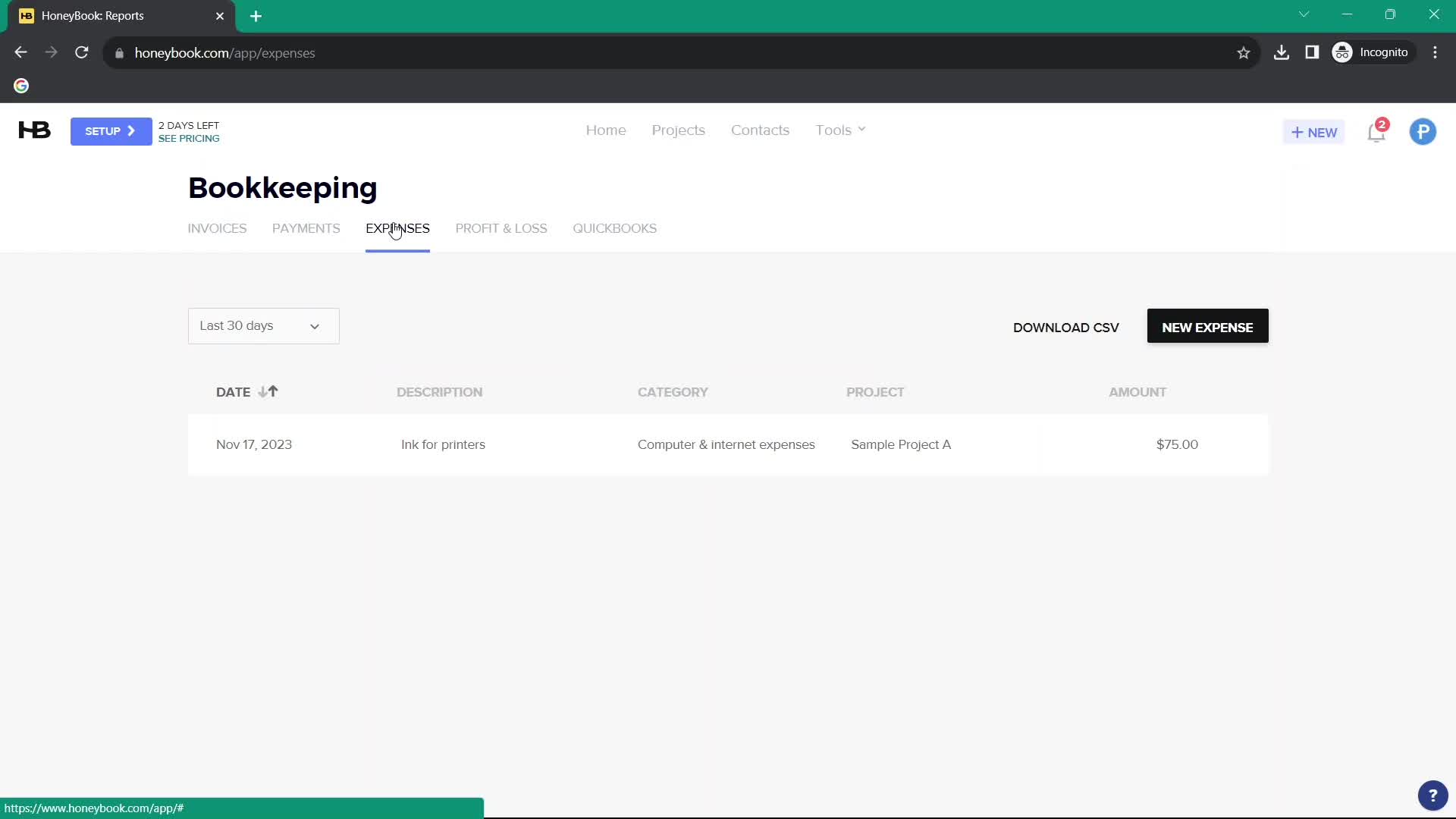Screen dimensions: 1456x819
Task: Open Sample Project A link
Action: click(901, 445)
